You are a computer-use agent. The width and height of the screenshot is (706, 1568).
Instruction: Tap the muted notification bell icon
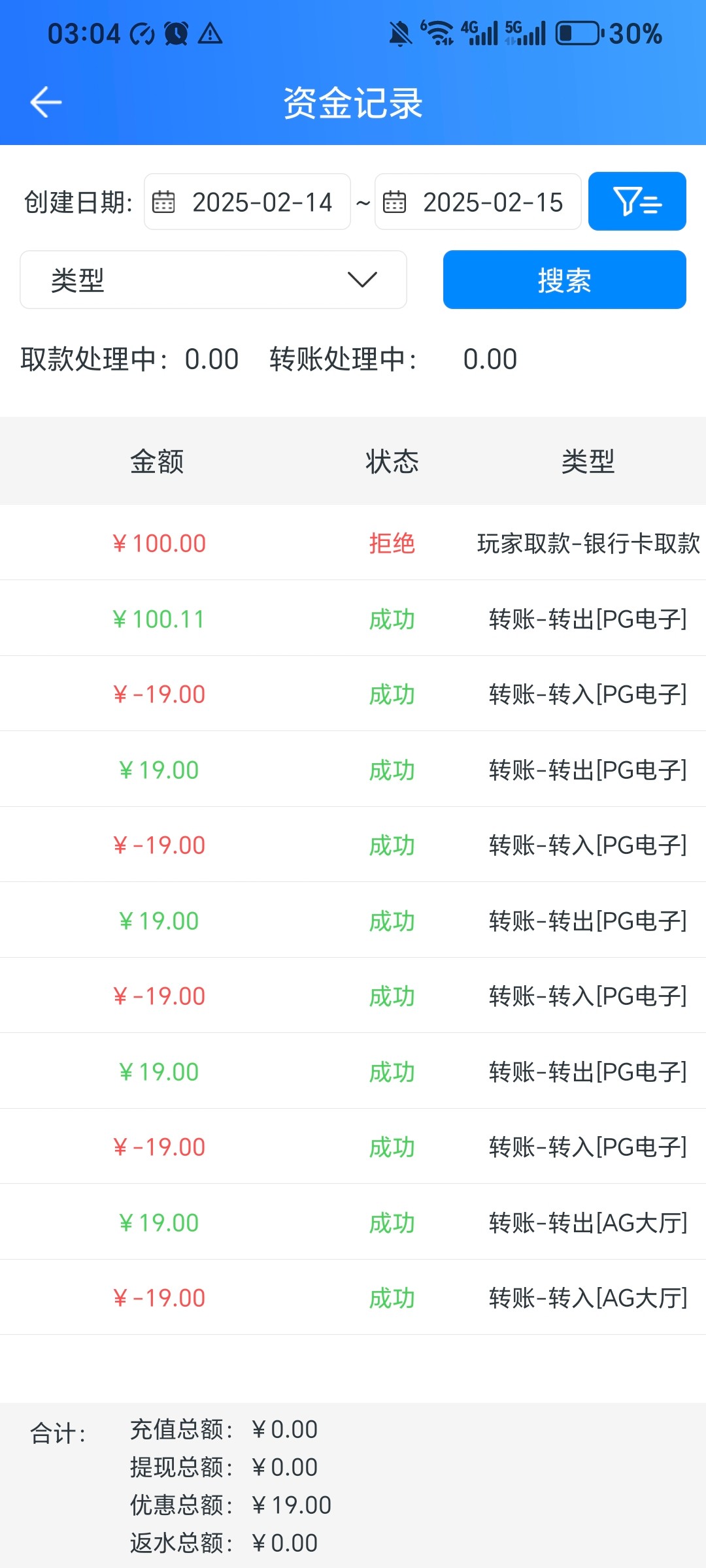click(400, 33)
